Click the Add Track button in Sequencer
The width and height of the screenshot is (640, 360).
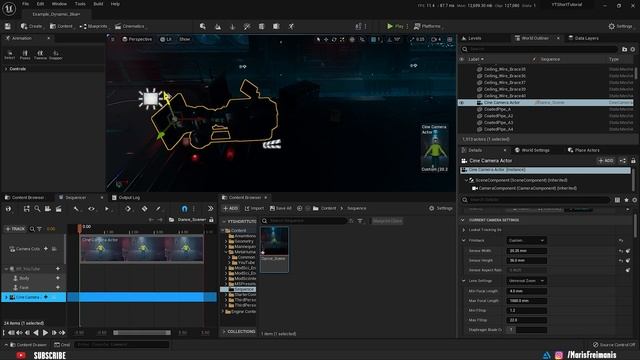(15, 229)
